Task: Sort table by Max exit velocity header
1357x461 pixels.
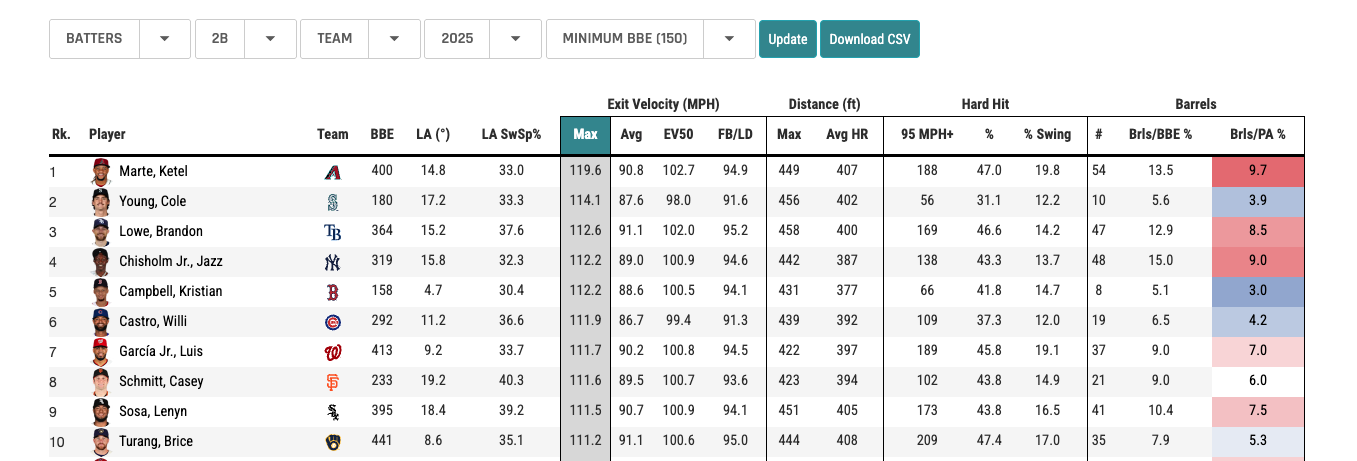Action: [x=585, y=135]
